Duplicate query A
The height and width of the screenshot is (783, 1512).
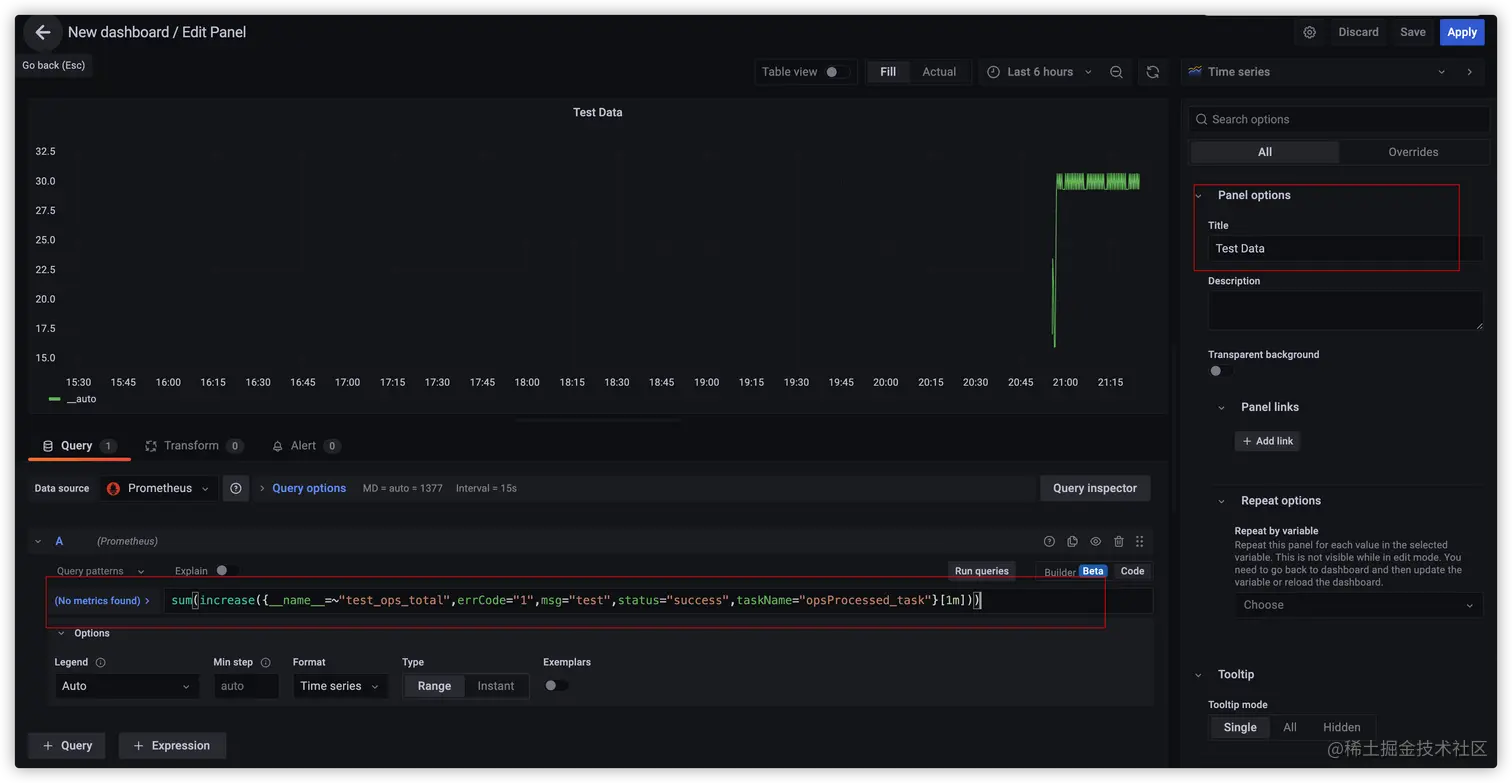[x=1072, y=541]
